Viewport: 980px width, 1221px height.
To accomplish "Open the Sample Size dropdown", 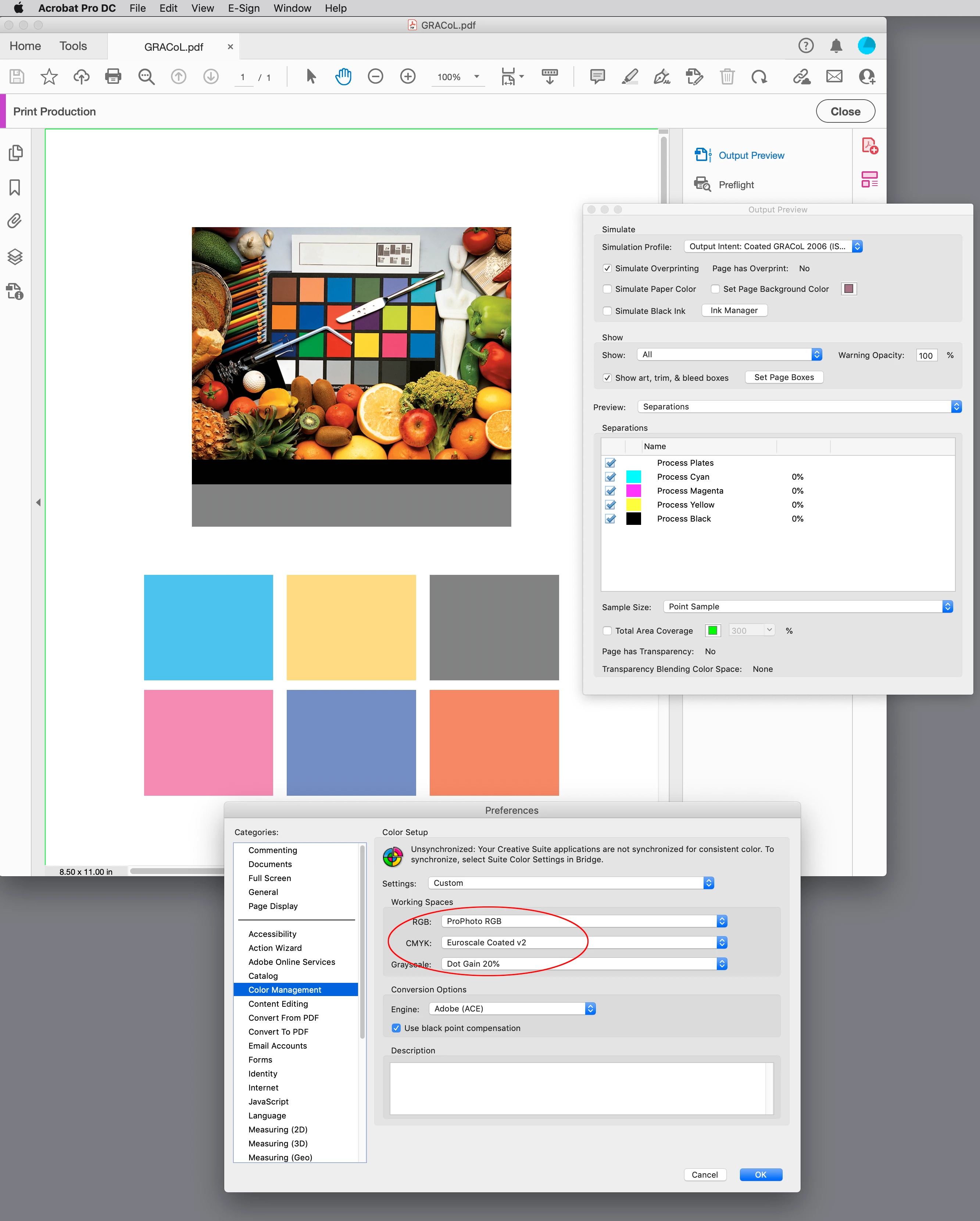I will tap(807, 606).
